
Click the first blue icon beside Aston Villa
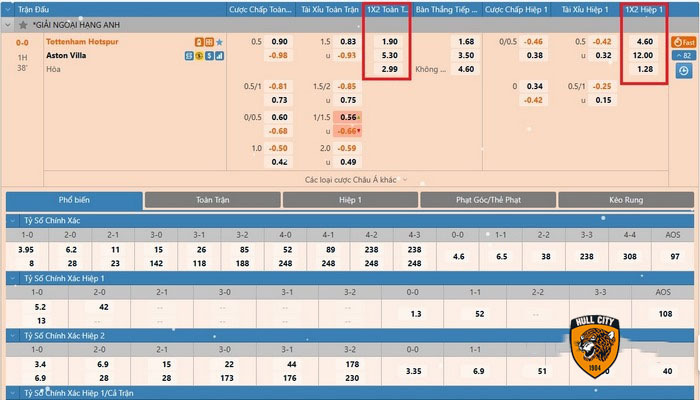188,56
